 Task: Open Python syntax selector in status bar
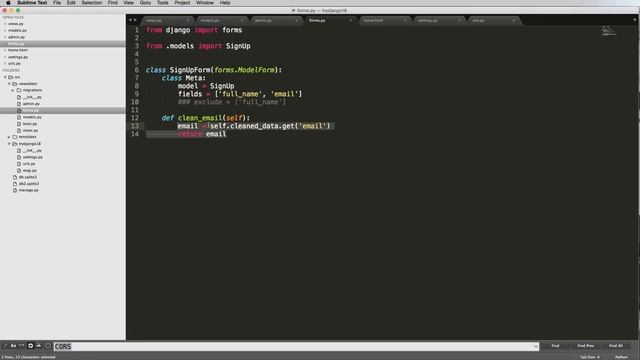tap(621, 357)
